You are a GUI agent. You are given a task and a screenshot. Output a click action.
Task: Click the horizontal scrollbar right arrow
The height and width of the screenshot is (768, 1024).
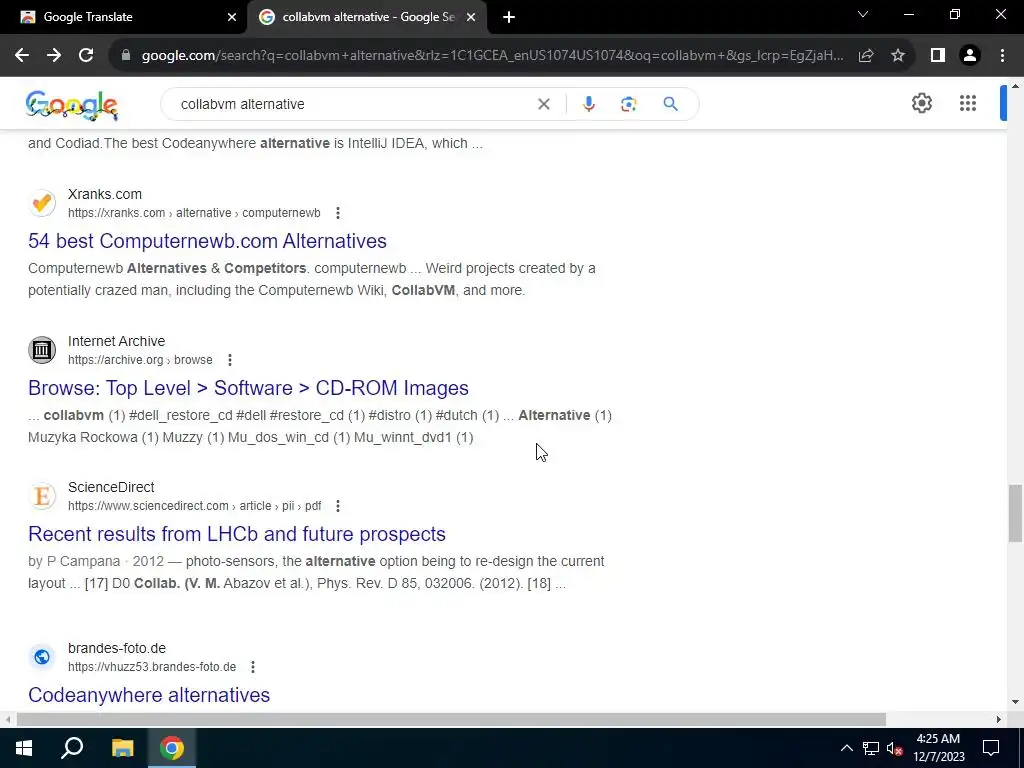(999, 720)
